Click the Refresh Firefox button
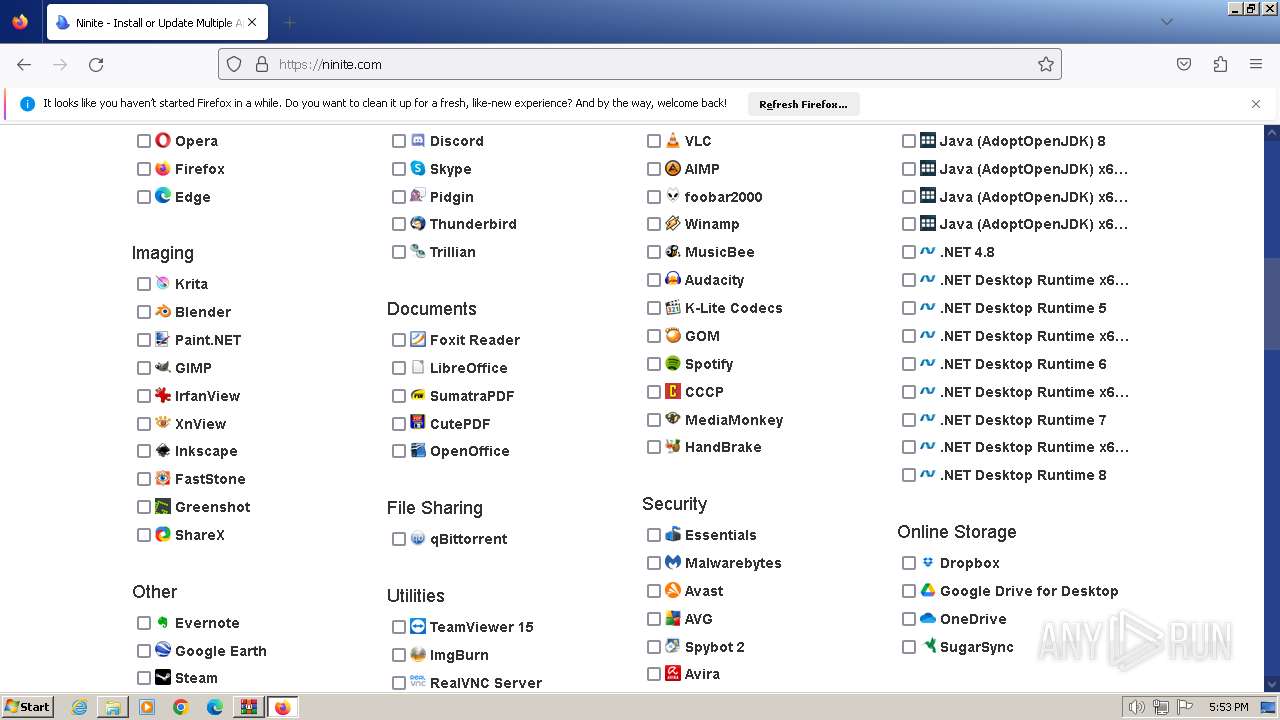Viewport: 1280px width, 720px height. 803,104
